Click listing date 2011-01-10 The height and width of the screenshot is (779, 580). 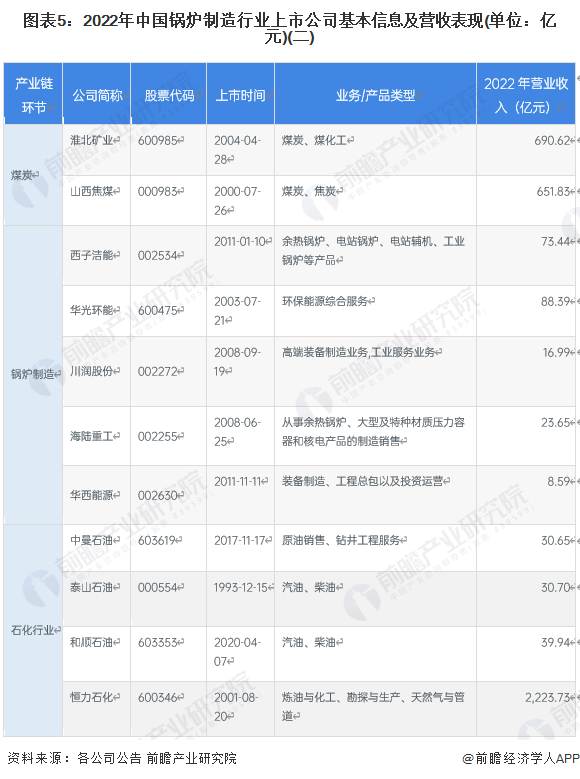[241, 241]
